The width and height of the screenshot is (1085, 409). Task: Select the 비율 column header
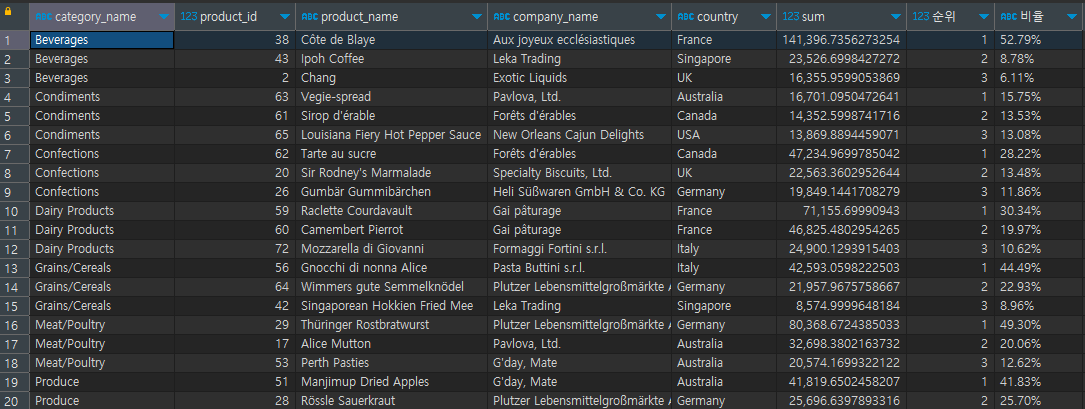[1039, 17]
